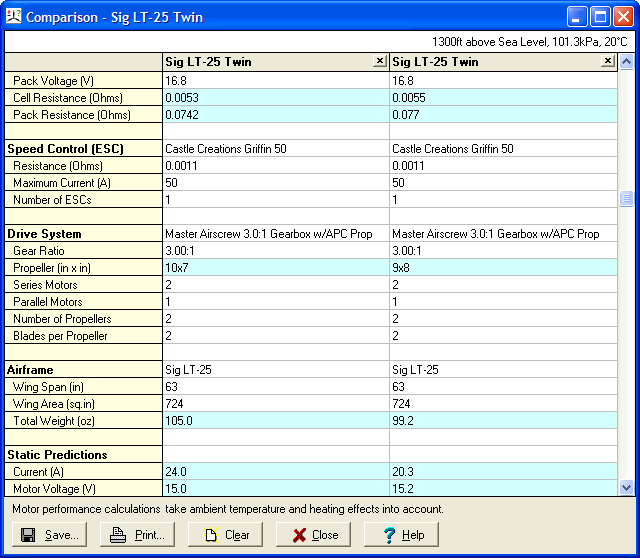Select Cell Resistance value 0.0053
Screen dimensions: 640x558
276,98
